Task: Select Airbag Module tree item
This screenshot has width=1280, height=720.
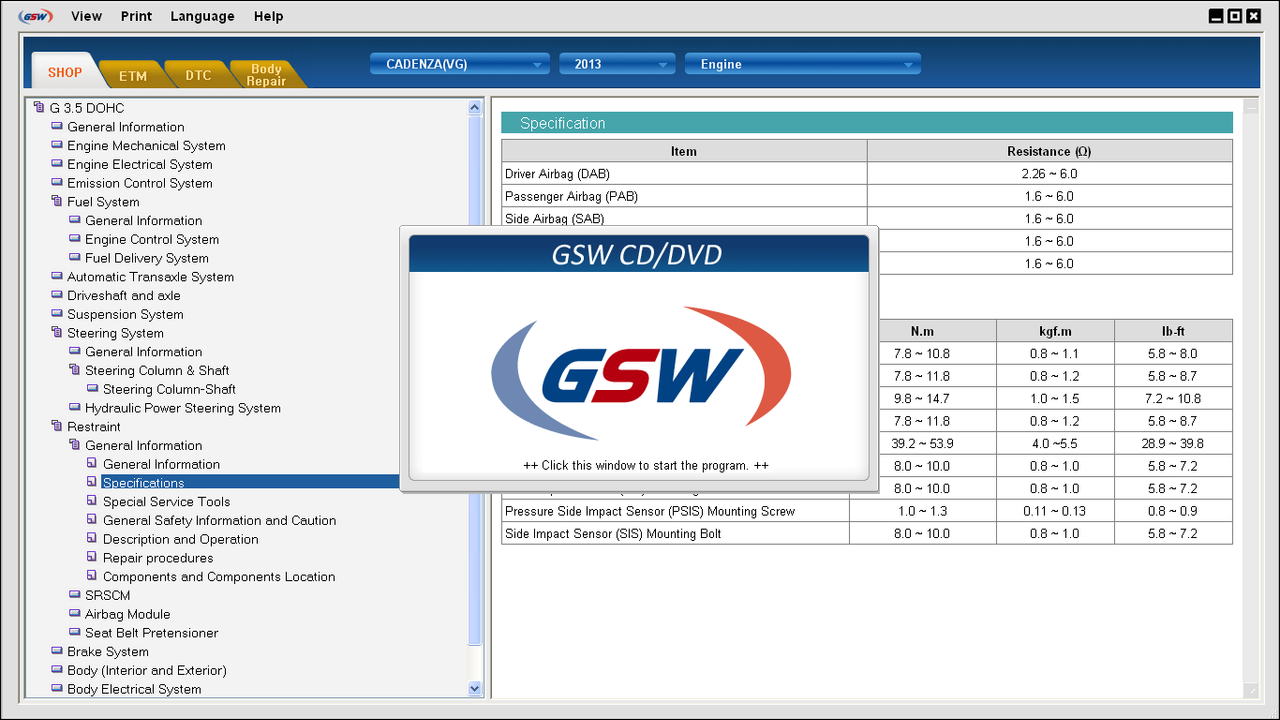Action: coord(128,614)
